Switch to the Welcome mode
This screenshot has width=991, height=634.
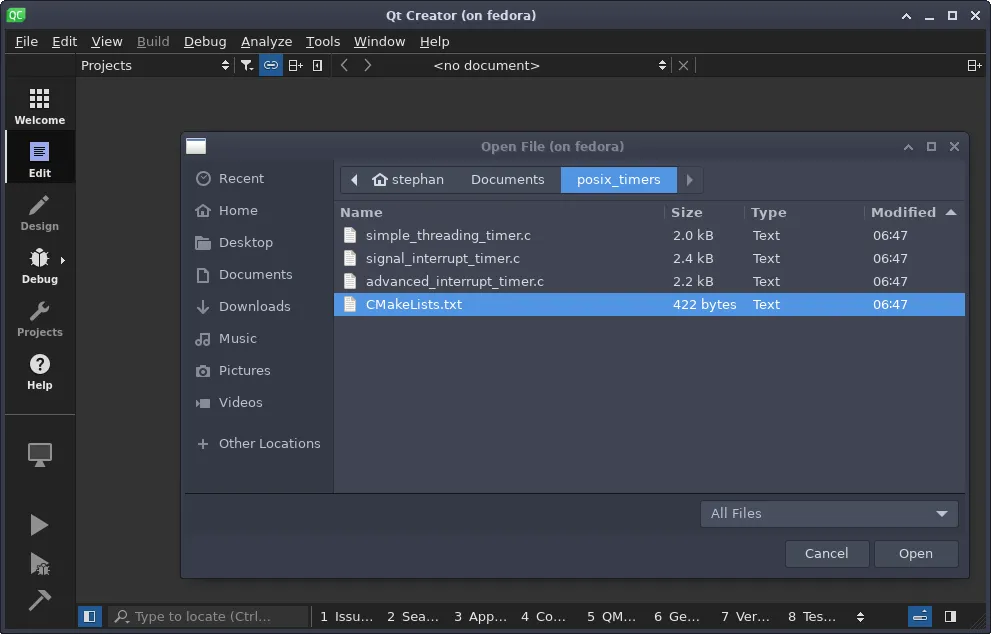39,104
